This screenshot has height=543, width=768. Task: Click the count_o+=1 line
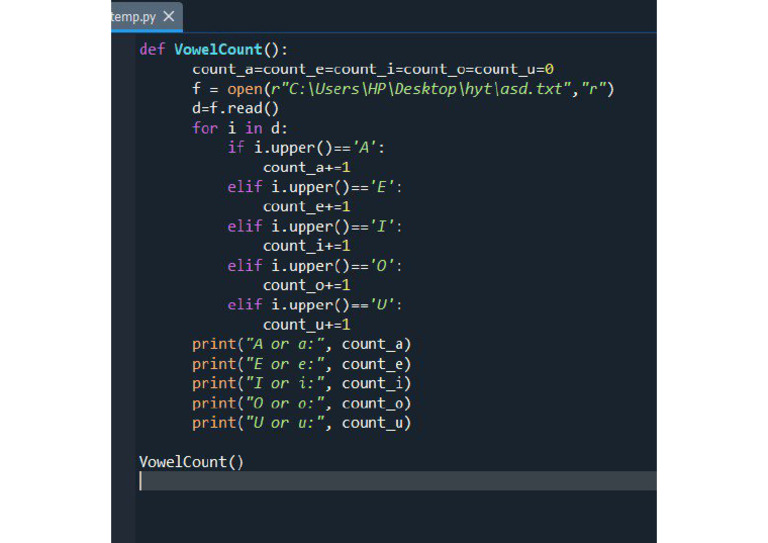point(307,285)
